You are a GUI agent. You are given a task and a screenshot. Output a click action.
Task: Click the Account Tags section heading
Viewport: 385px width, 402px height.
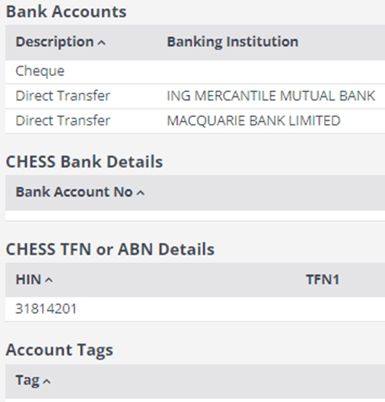click(x=59, y=350)
